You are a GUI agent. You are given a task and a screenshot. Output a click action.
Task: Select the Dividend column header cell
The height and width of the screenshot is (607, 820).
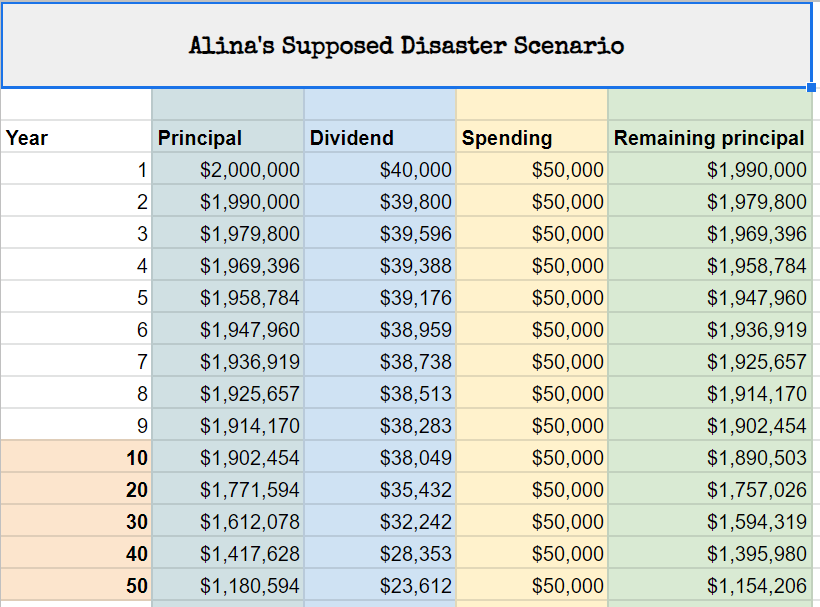point(380,138)
